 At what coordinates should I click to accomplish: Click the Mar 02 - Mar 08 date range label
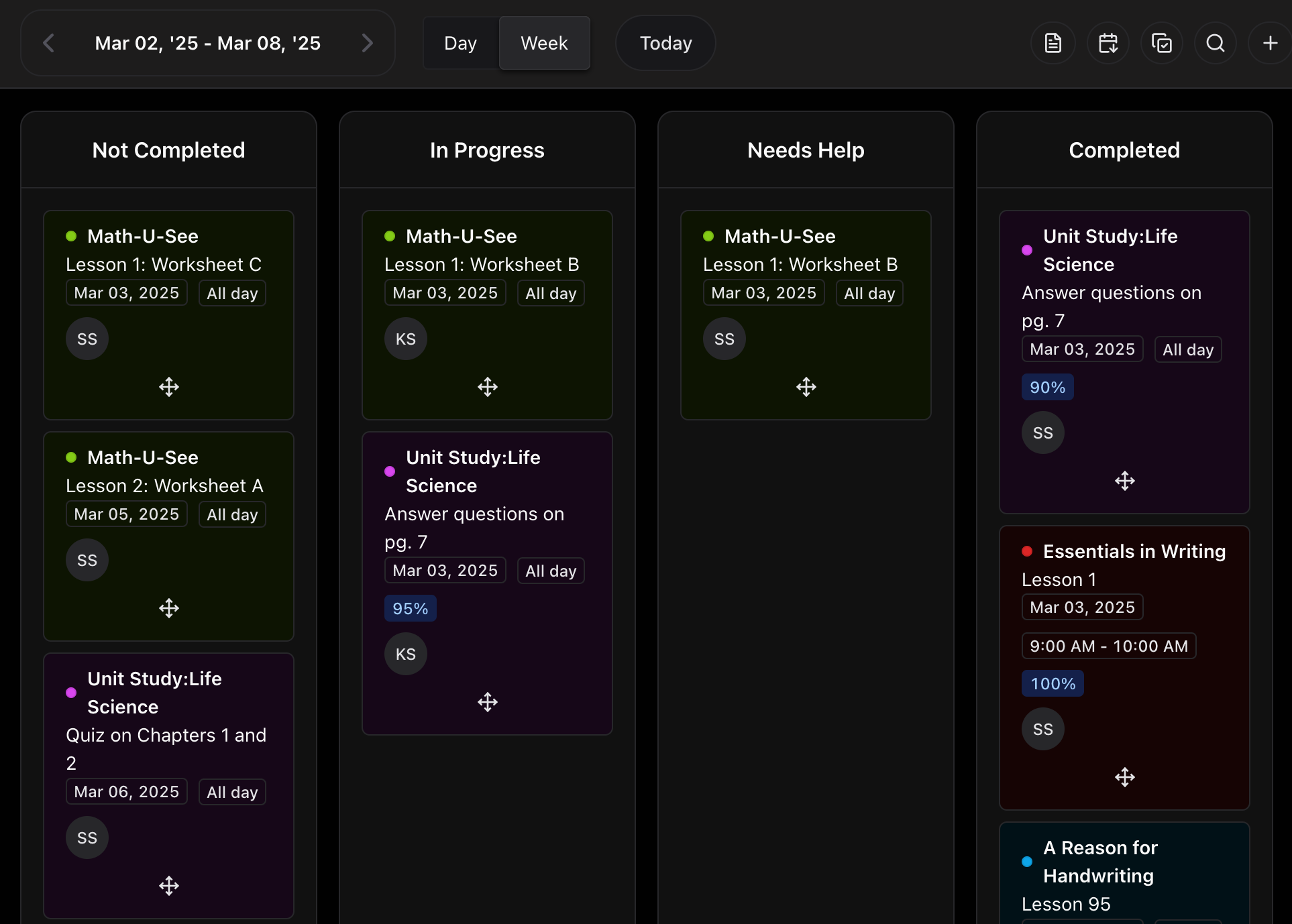pos(207,43)
